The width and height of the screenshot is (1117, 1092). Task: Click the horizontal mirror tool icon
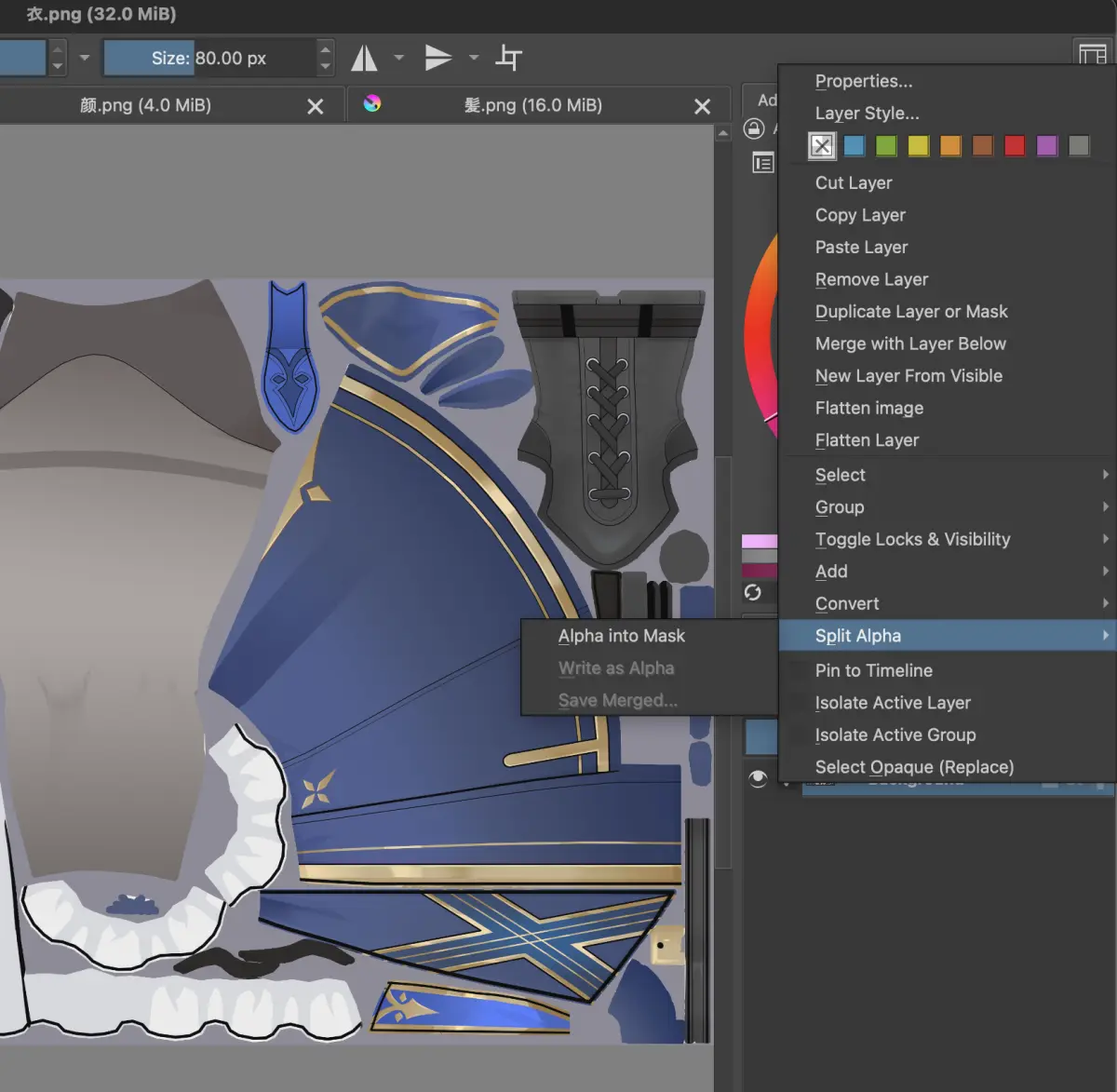click(364, 59)
